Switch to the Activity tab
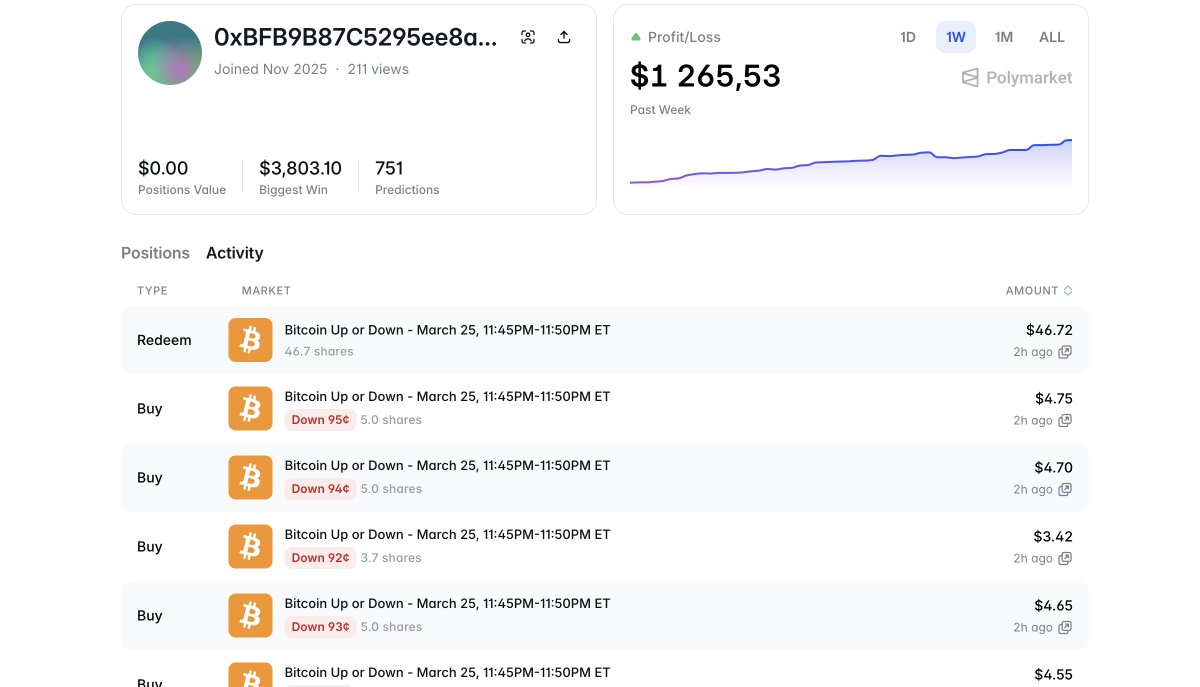 pos(235,253)
